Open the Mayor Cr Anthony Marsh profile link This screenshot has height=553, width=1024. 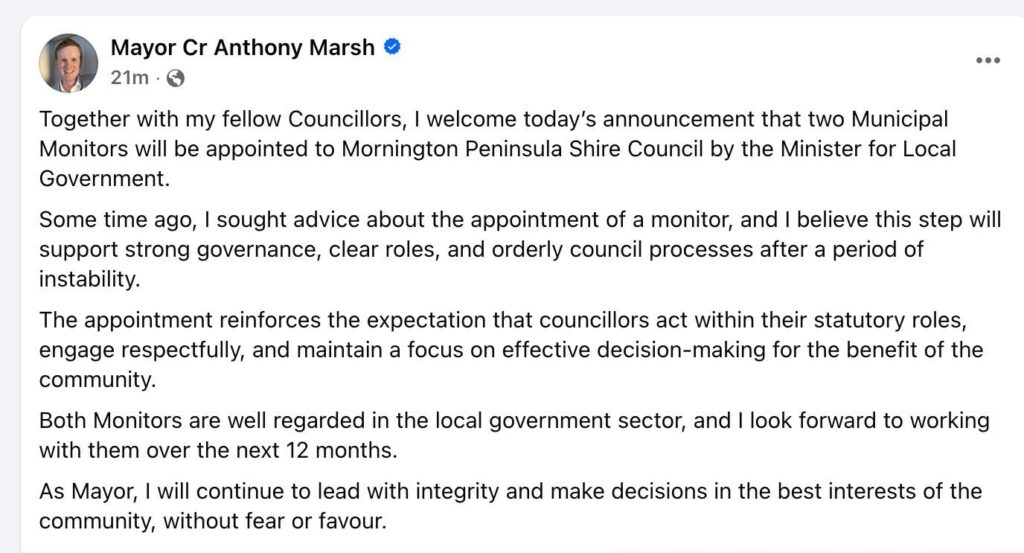[x=242, y=47]
